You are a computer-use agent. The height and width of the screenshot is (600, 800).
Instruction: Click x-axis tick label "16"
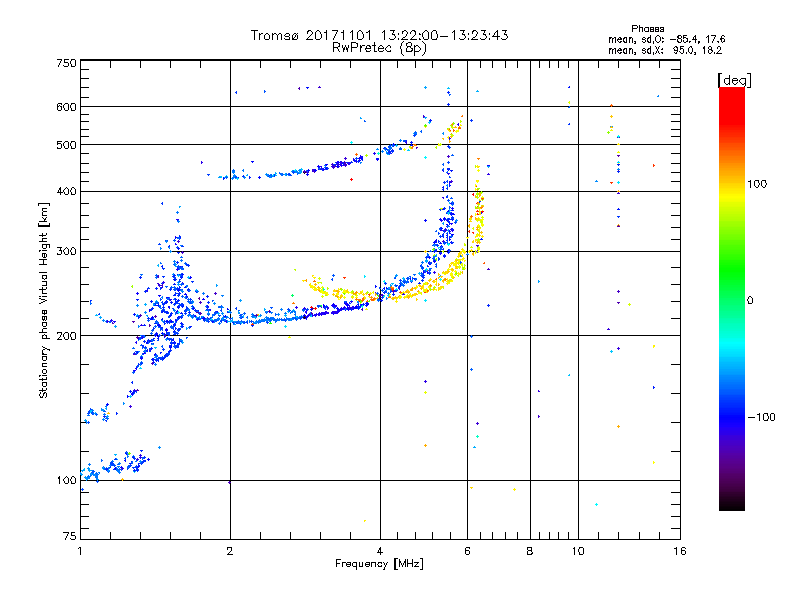[680, 551]
